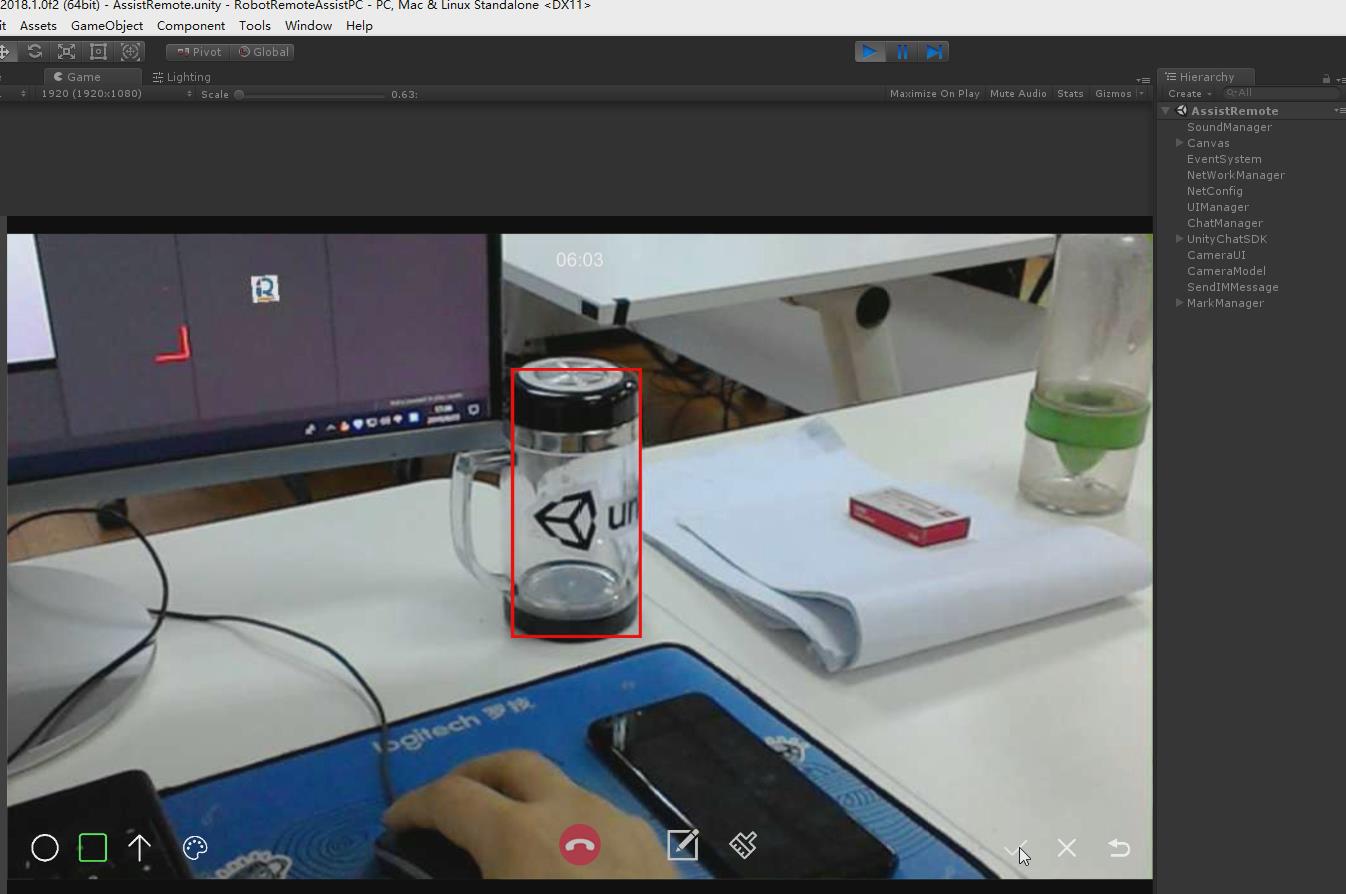
Task: Toggle the Hierarchy panel lock icon
Action: click(1326, 78)
